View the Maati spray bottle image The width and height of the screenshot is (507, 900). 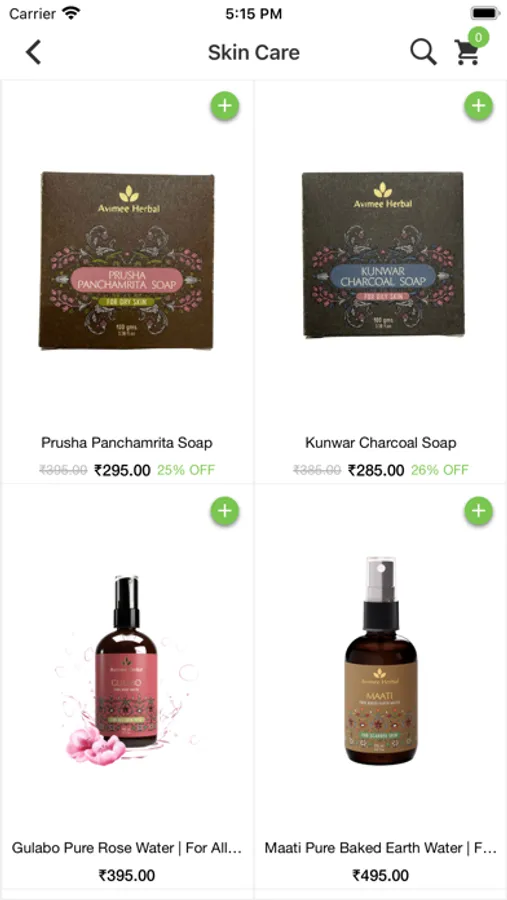click(x=381, y=660)
